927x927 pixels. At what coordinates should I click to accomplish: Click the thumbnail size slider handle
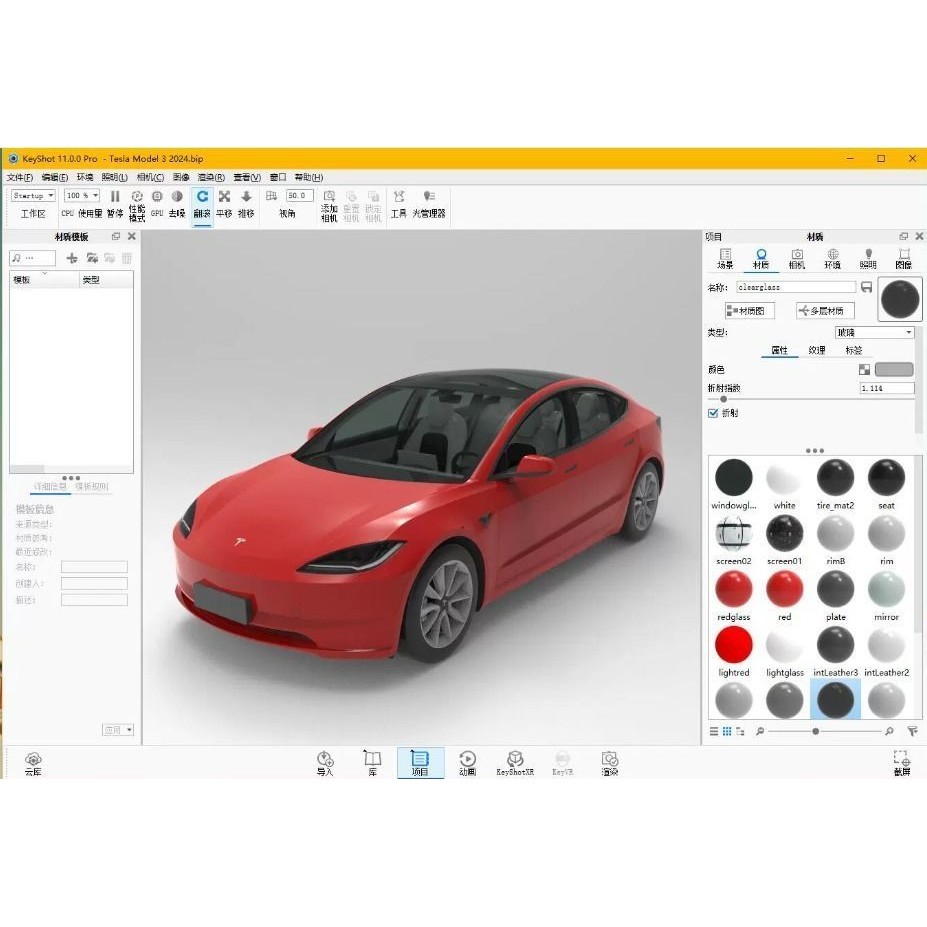click(816, 731)
